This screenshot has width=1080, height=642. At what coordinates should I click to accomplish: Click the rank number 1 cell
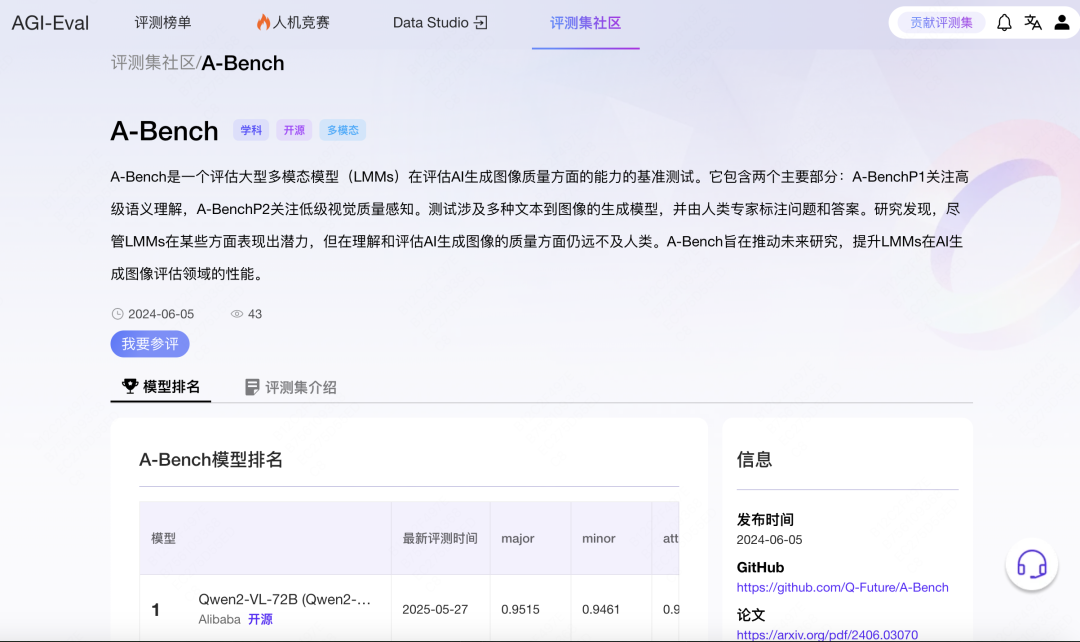click(x=156, y=610)
